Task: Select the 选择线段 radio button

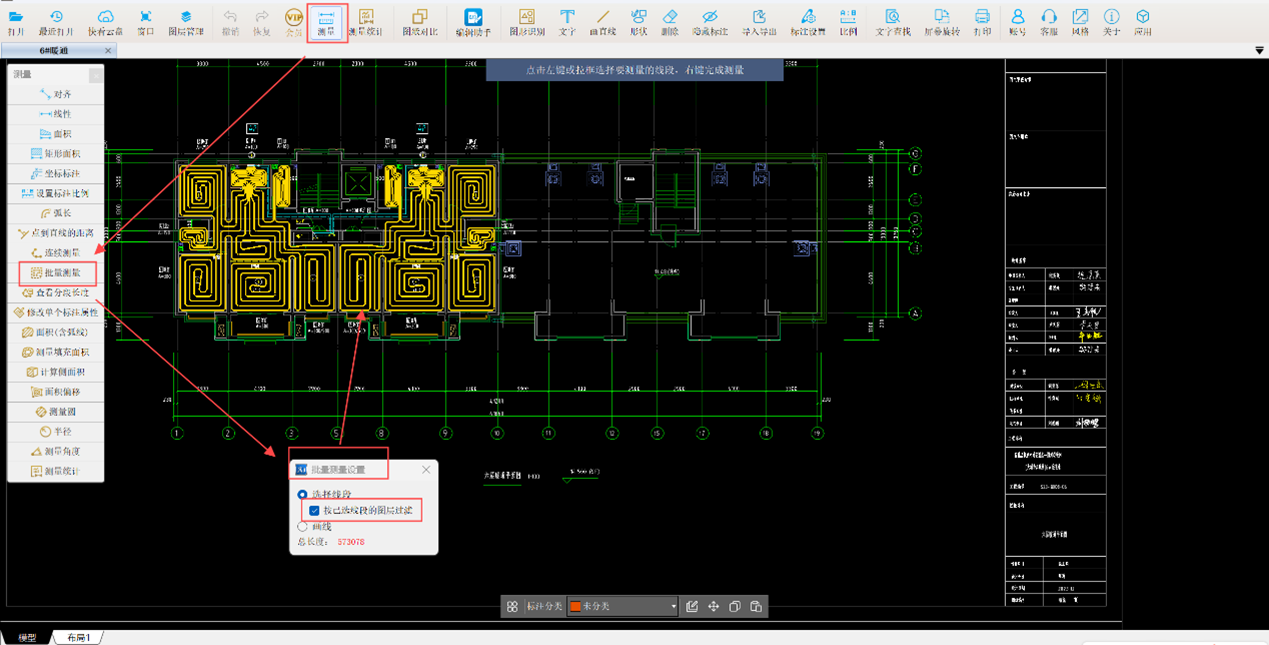Action: 303,495
